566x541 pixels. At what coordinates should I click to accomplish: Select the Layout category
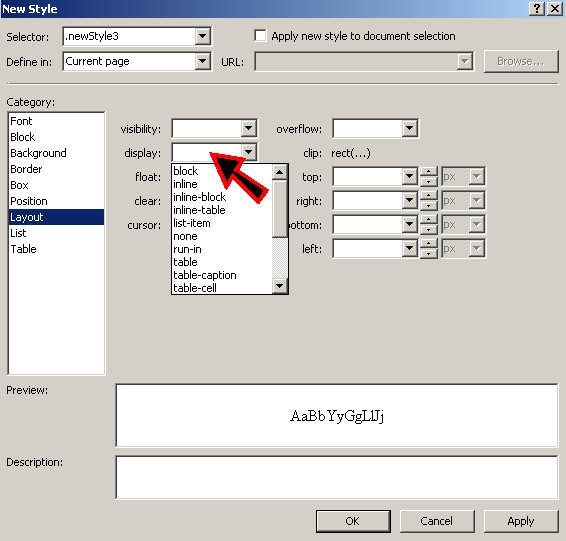[x=56, y=217]
